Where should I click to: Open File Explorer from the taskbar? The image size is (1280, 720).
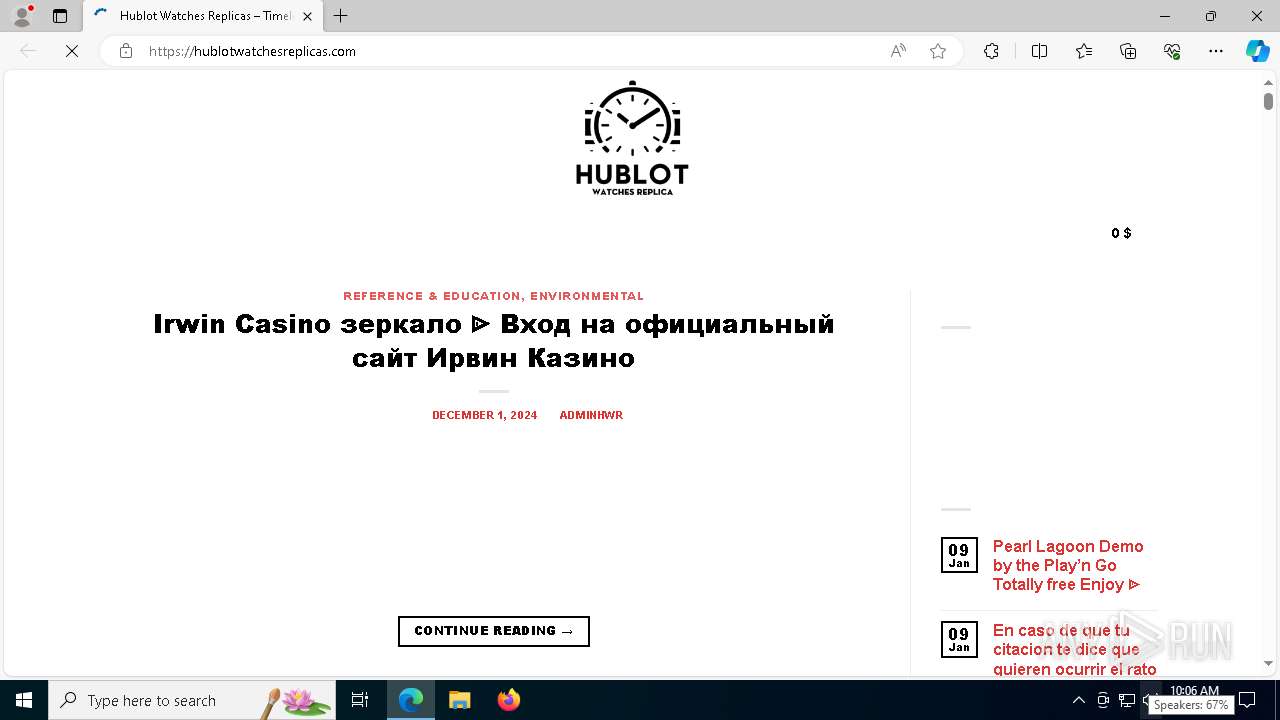pyautogui.click(x=460, y=700)
